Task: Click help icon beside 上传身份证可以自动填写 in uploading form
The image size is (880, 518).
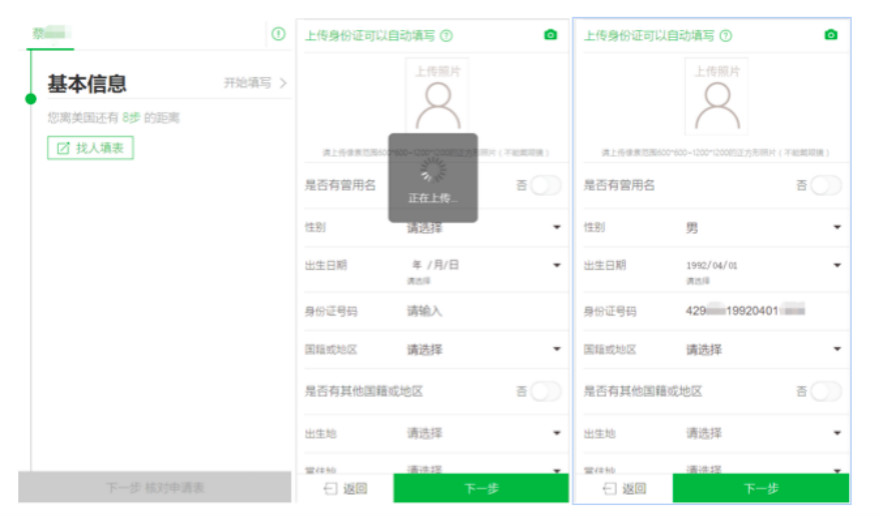Action: 446,35
